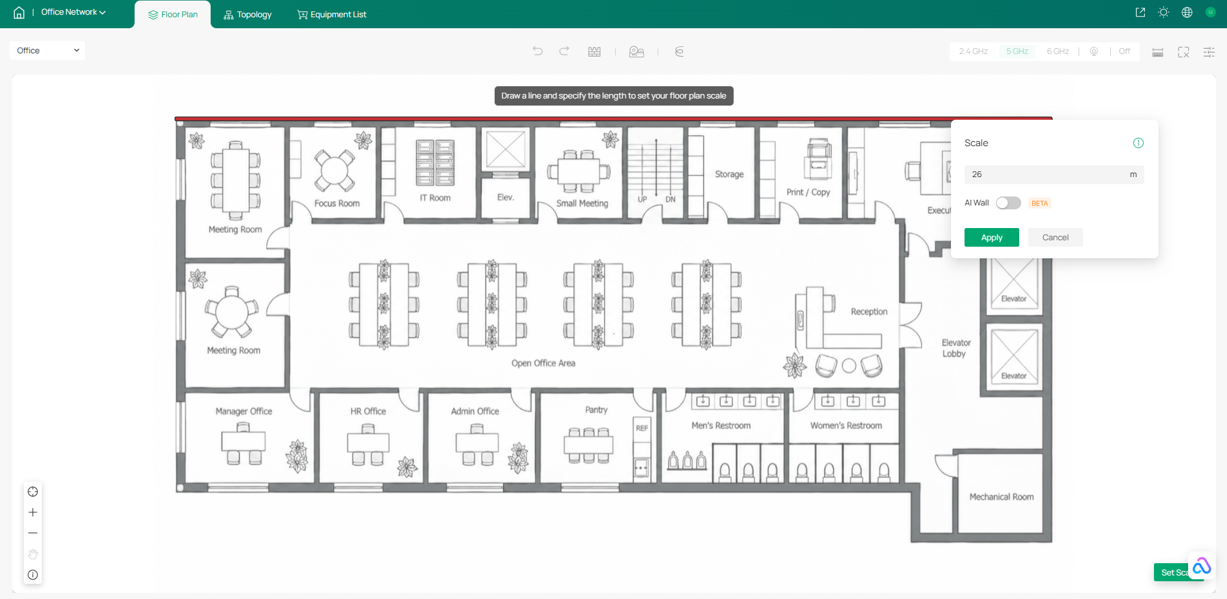Click the Off heatmap option
The image size is (1227, 599).
point(1124,51)
